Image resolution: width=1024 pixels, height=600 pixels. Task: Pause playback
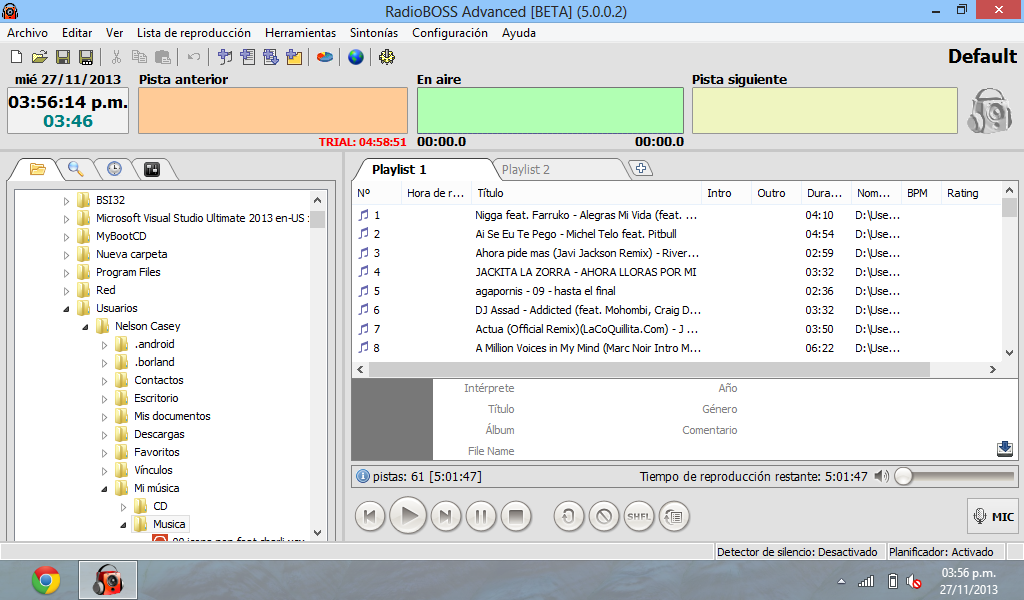481,517
